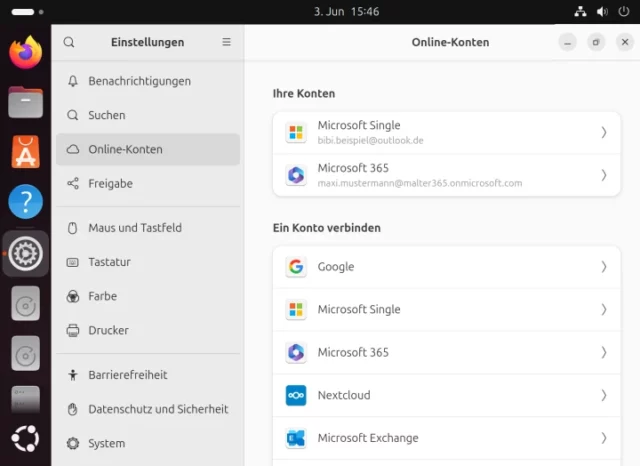This screenshot has height=466, width=640.
Task: Open the hamburger menu in Einstellungen header
Action: [227, 42]
